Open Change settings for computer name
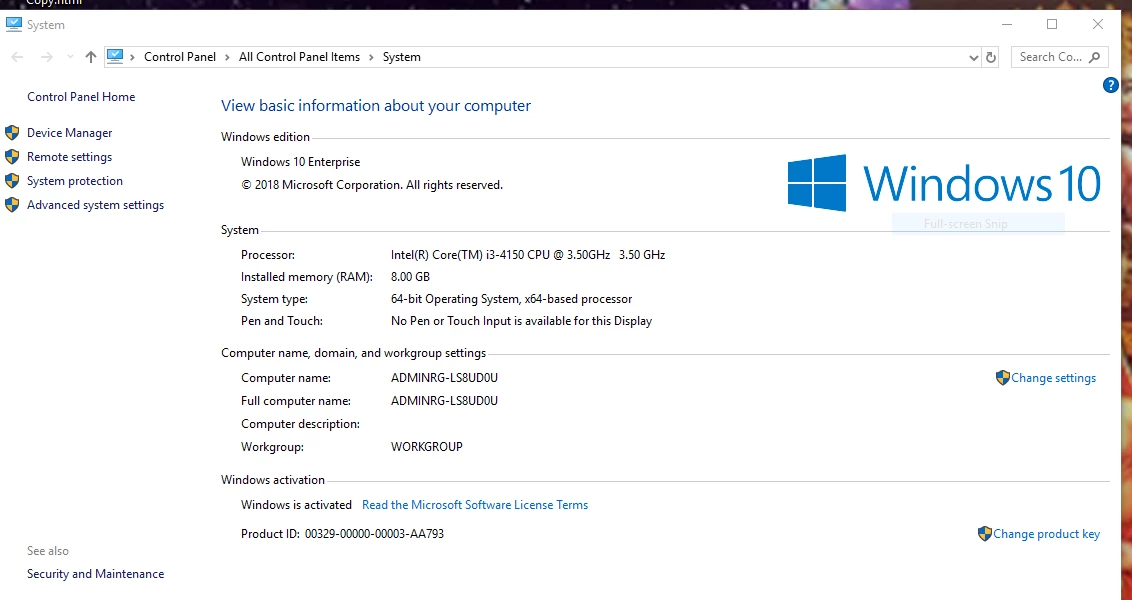1132x600 pixels. coord(1053,378)
